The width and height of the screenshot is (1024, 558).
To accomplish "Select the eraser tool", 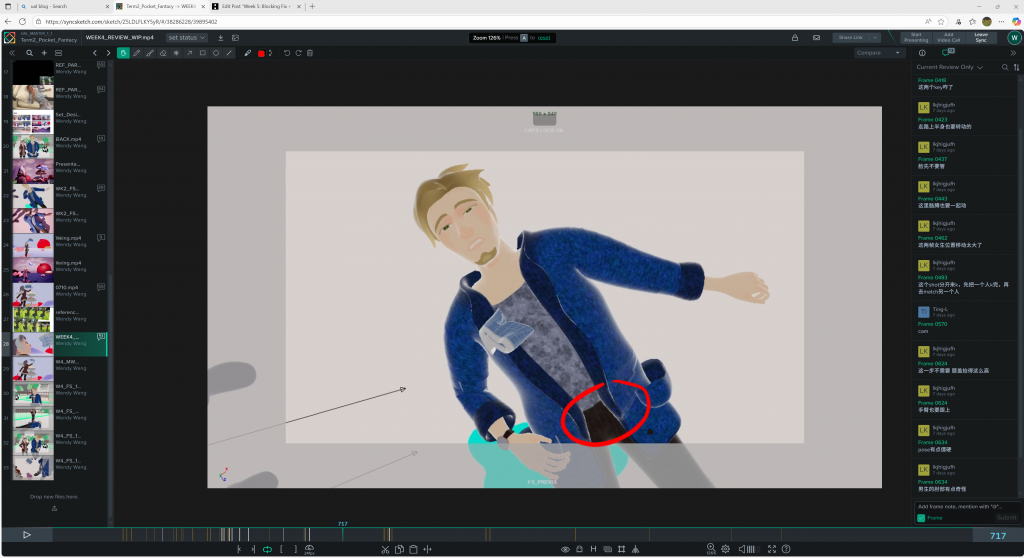I will (163, 53).
